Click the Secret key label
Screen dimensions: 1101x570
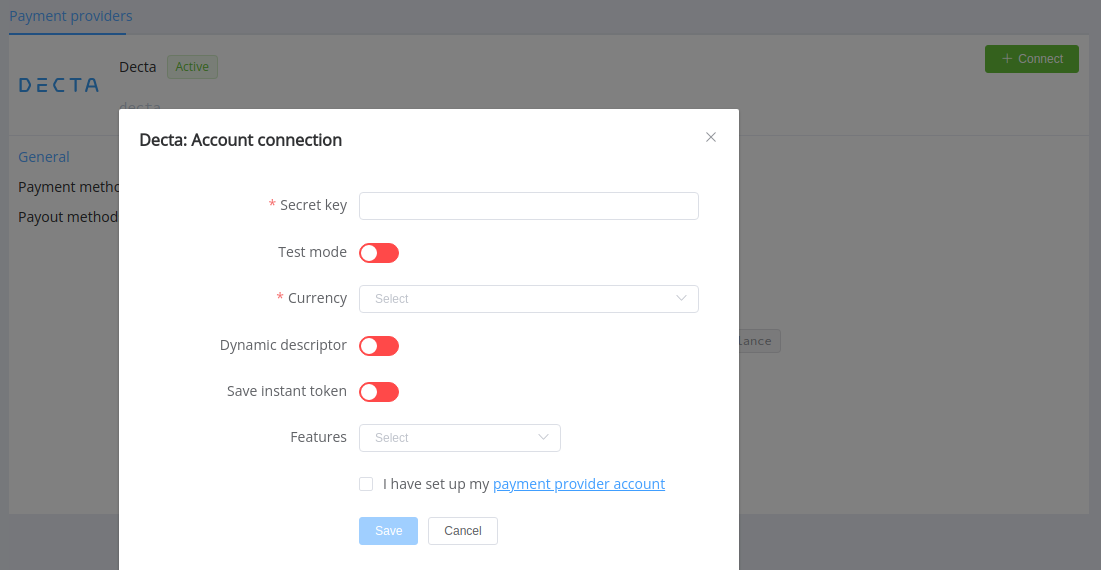(x=313, y=205)
